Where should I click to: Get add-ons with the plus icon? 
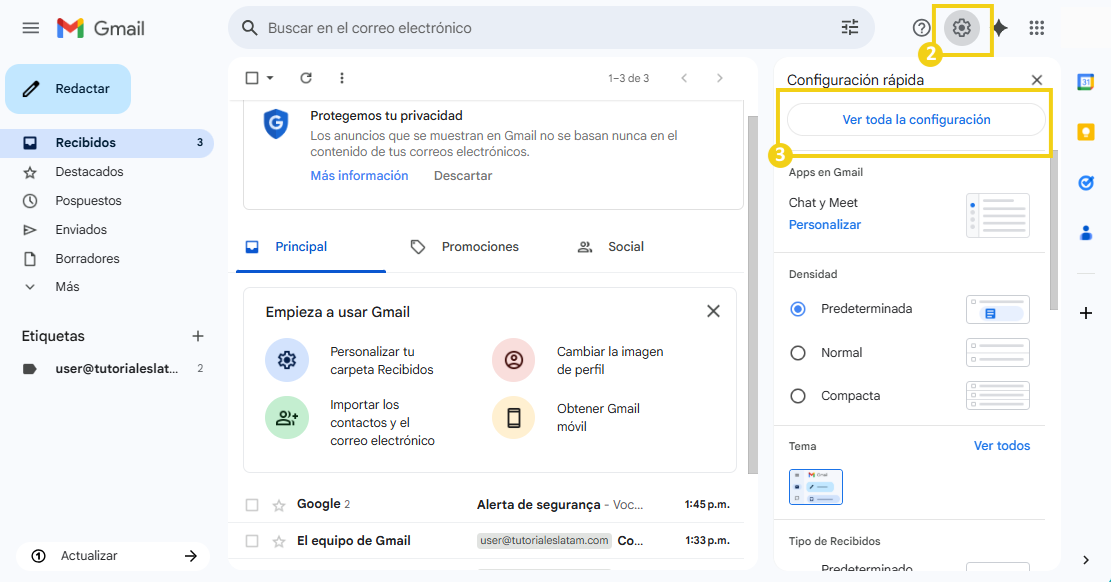[x=1085, y=313]
